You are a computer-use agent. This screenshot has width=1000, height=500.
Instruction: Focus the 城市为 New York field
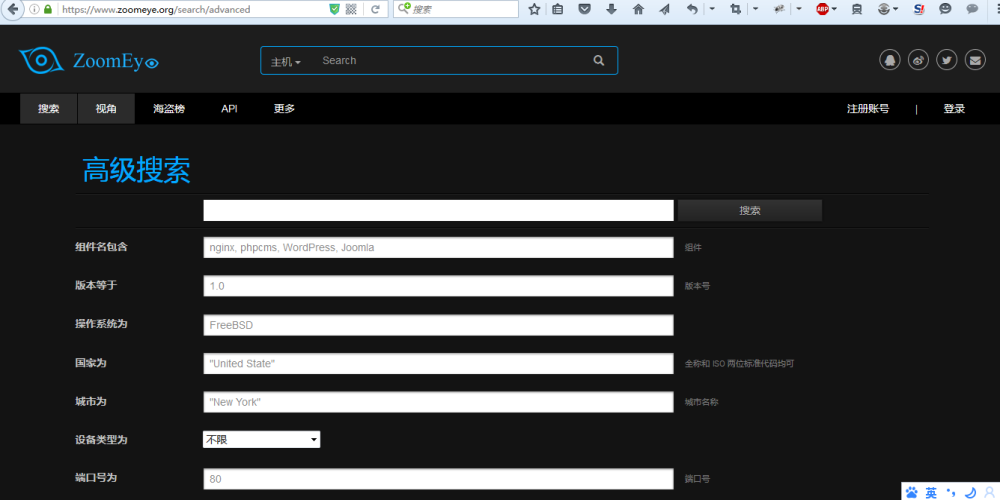pyautogui.click(x=438, y=402)
